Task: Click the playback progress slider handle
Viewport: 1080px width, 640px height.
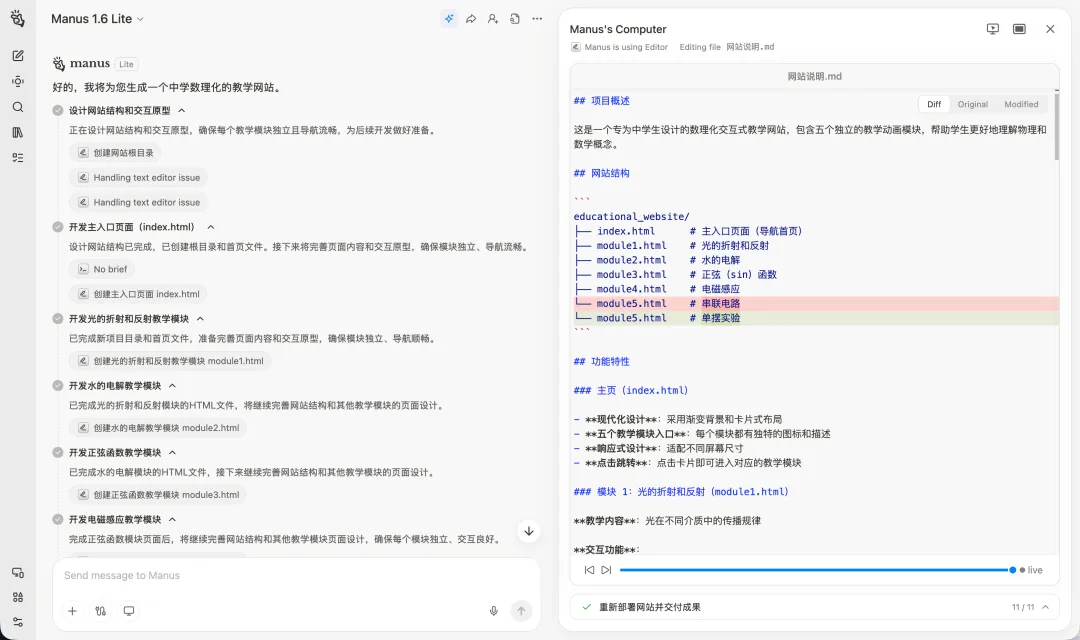Action: [1012, 570]
